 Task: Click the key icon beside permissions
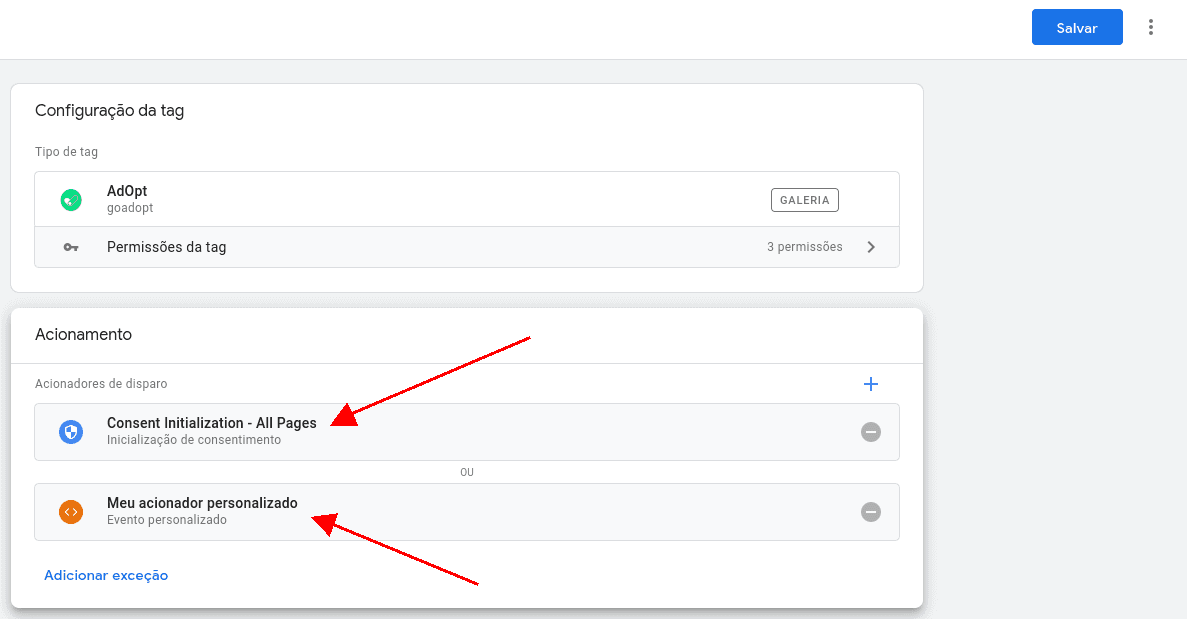70,247
